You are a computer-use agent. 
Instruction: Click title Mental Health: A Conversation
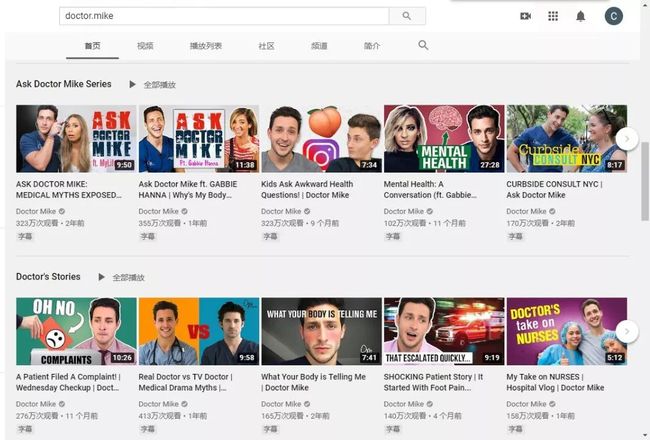pos(430,190)
